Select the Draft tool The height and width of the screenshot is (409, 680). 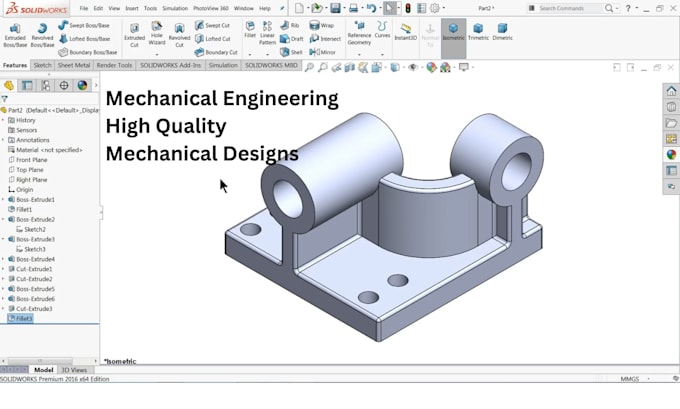(x=291, y=39)
